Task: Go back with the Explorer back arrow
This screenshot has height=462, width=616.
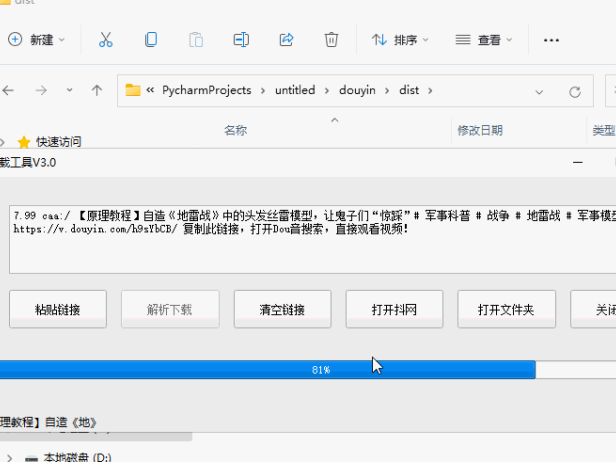Action: [x=8, y=91]
